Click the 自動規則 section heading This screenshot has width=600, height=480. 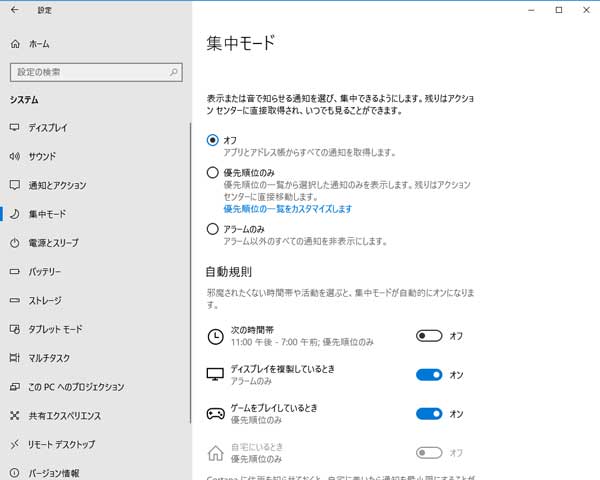click(228, 272)
